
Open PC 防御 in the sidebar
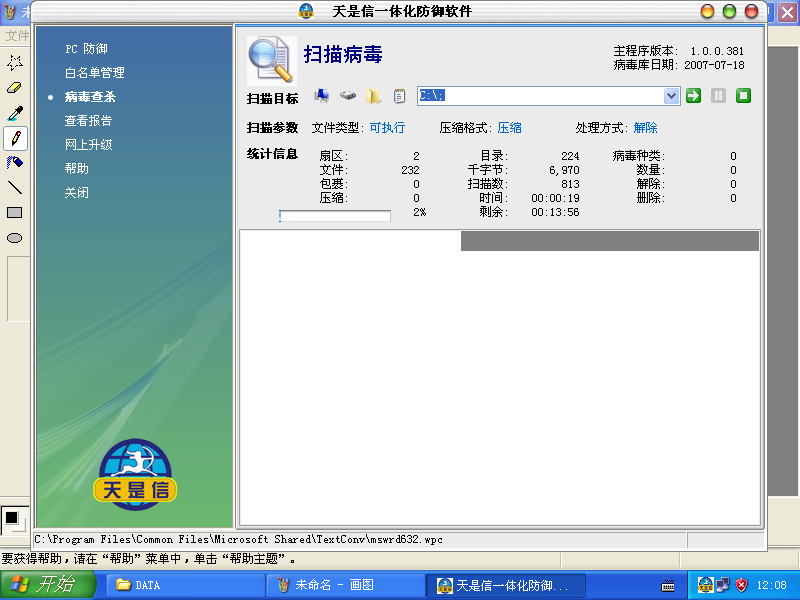point(86,48)
